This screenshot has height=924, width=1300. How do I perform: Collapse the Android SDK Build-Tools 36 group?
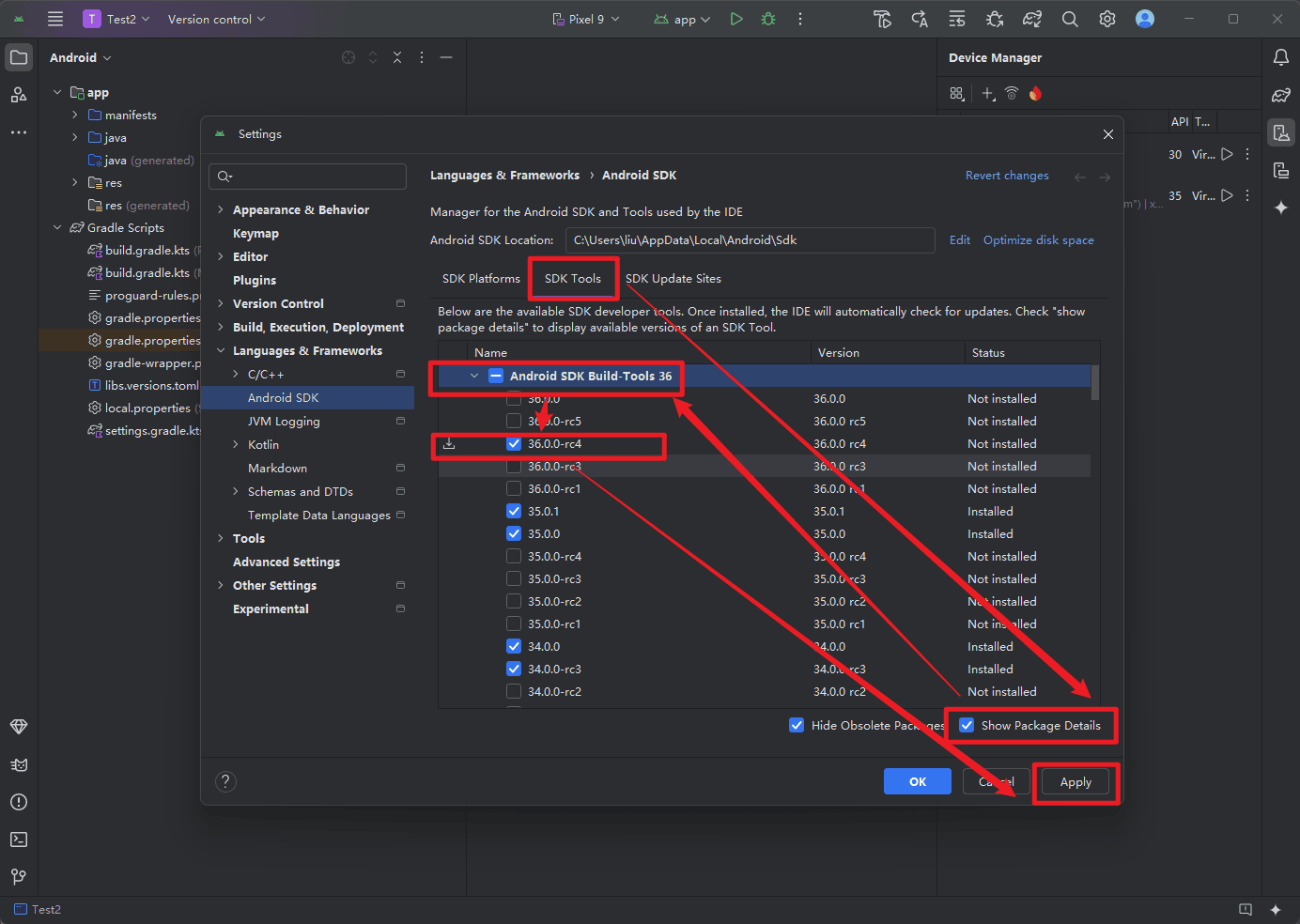pyautogui.click(x=474, y=376)
